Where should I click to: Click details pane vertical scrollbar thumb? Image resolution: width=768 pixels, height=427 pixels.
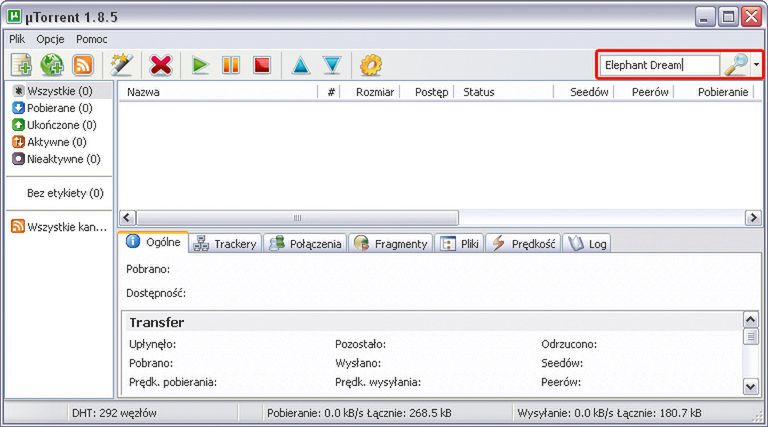751,337
